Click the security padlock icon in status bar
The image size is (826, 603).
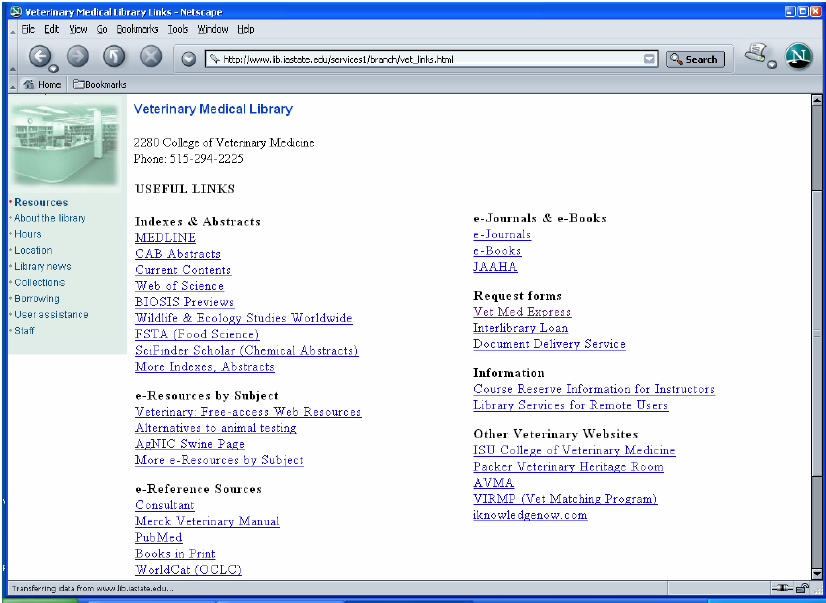pos(802,588)
